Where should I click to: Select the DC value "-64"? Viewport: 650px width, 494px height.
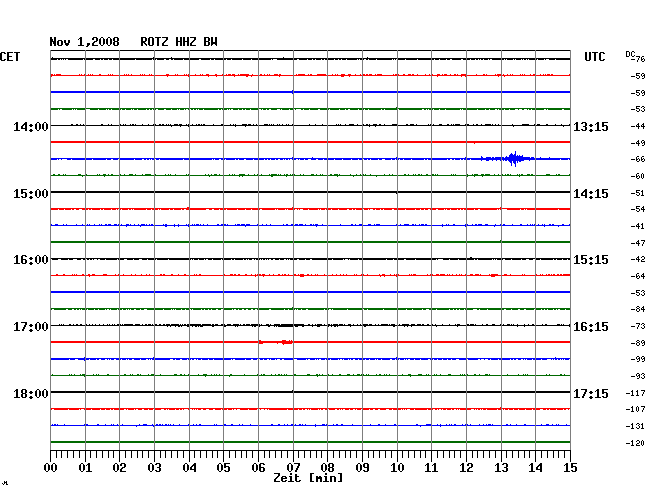(x=638, y=276)
